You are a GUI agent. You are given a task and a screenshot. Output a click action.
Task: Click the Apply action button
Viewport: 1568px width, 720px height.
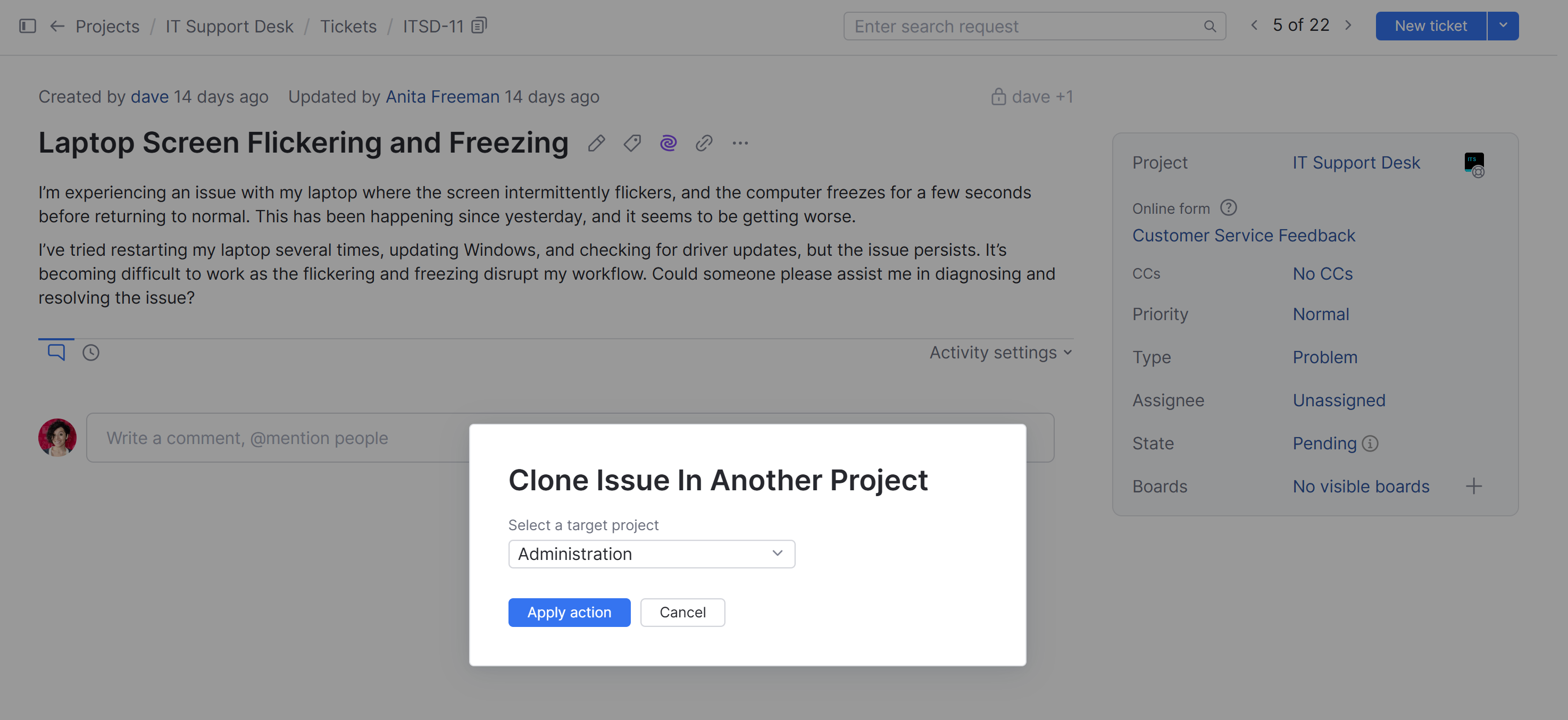tap(569, 612)
